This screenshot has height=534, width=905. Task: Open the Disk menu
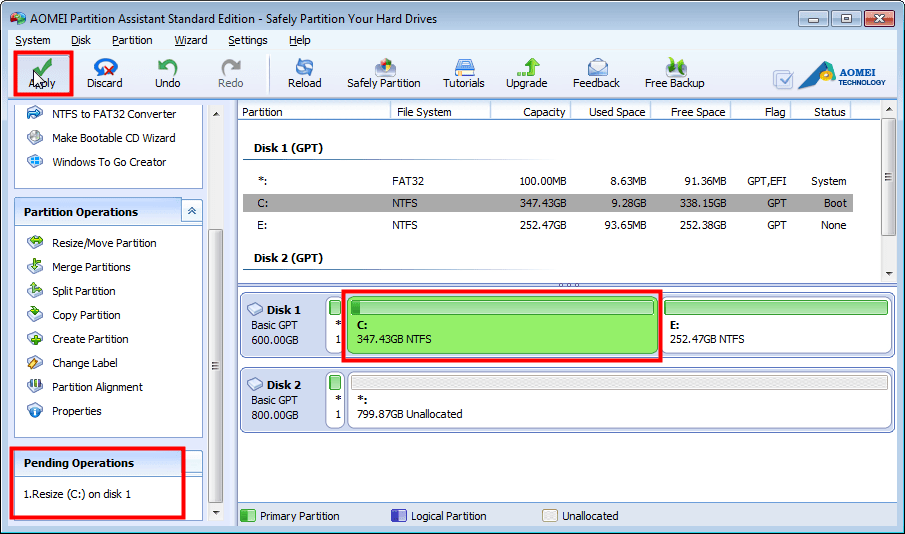click(x=81, y=40)
